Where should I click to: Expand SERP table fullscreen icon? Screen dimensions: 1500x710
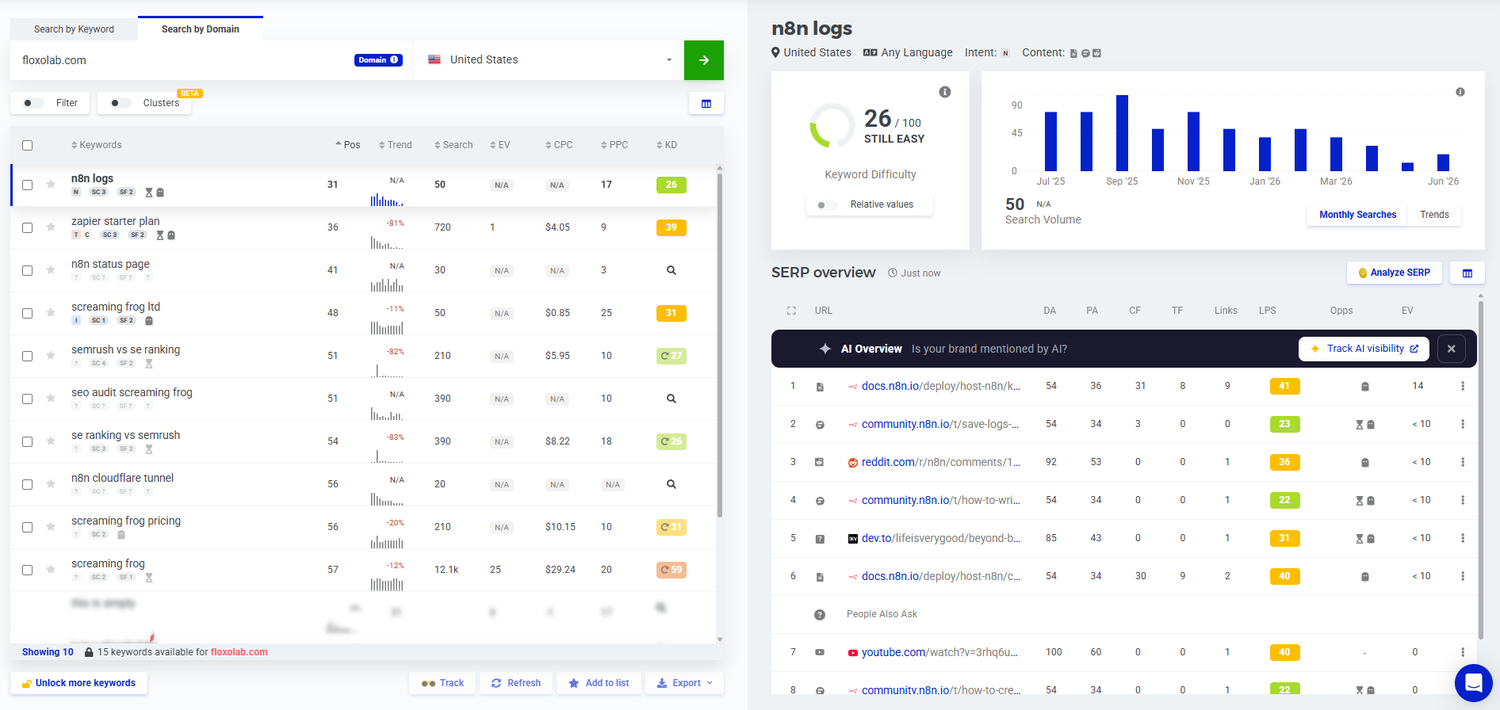792,311
